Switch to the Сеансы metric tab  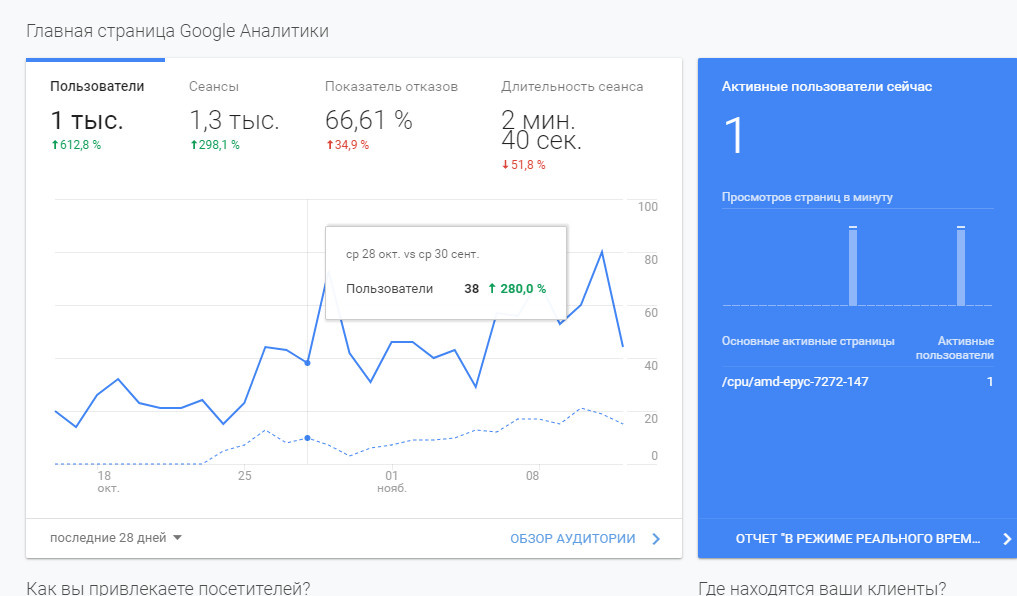coord(214,87)
